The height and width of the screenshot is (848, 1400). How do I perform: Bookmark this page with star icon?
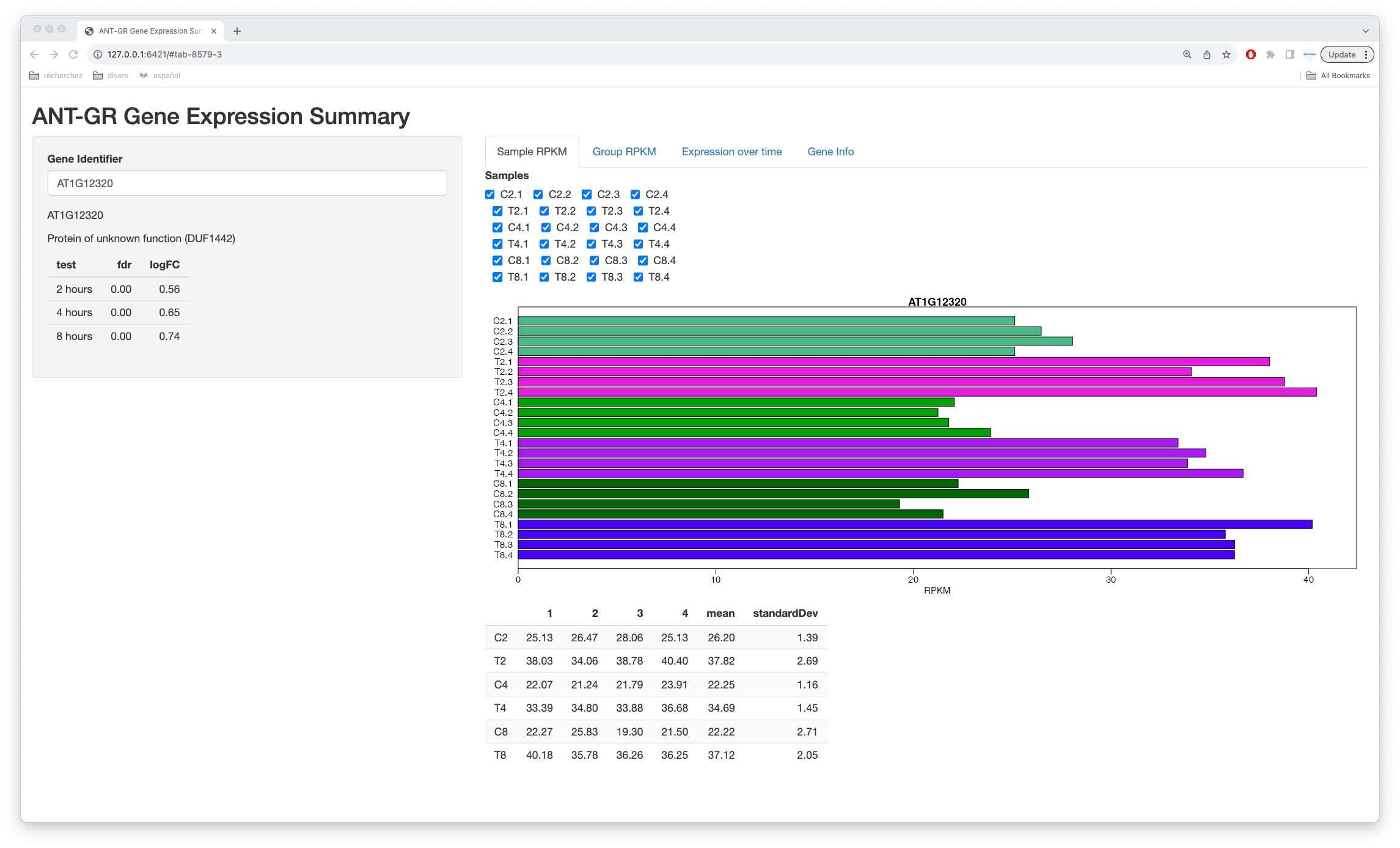[x=1226, y=54]
